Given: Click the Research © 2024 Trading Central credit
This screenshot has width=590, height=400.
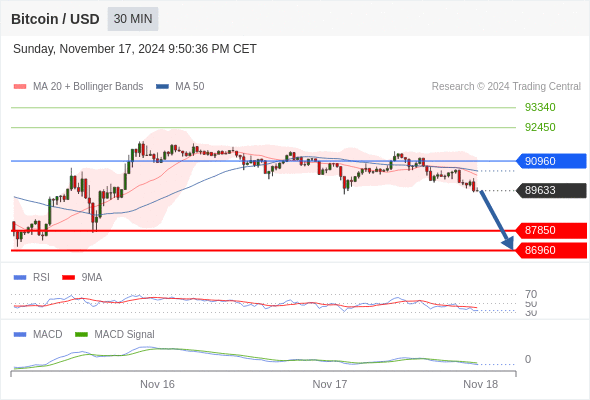Looking at the screenshot, I should point(506,87).
